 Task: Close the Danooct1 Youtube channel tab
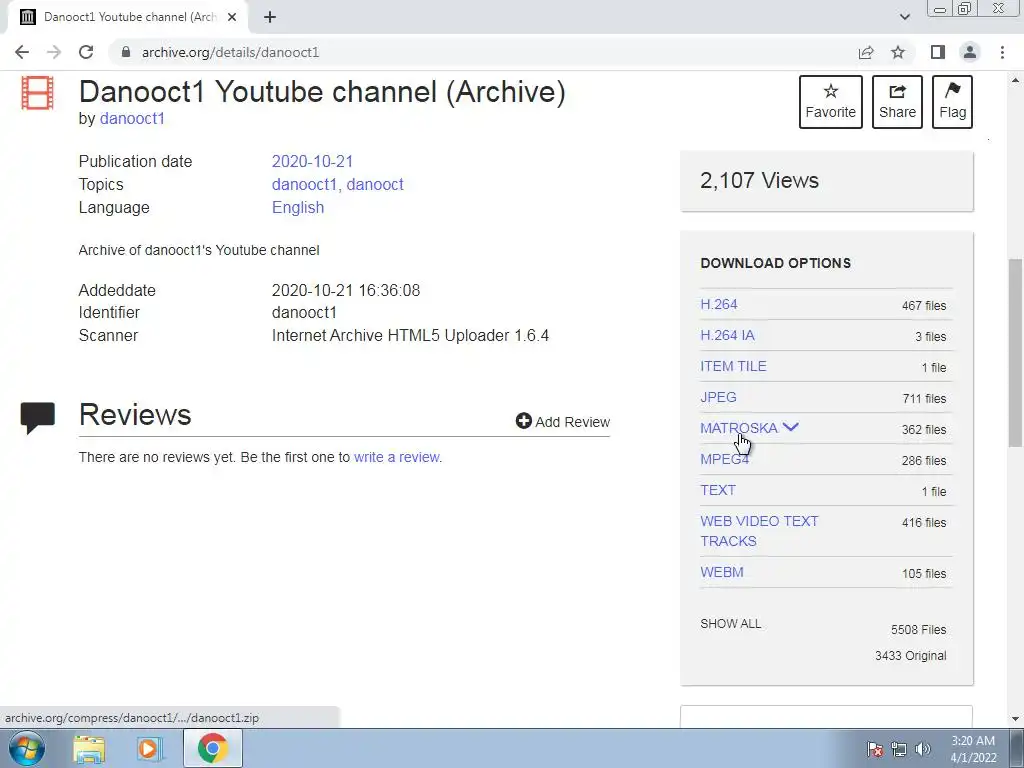point(232,17)
